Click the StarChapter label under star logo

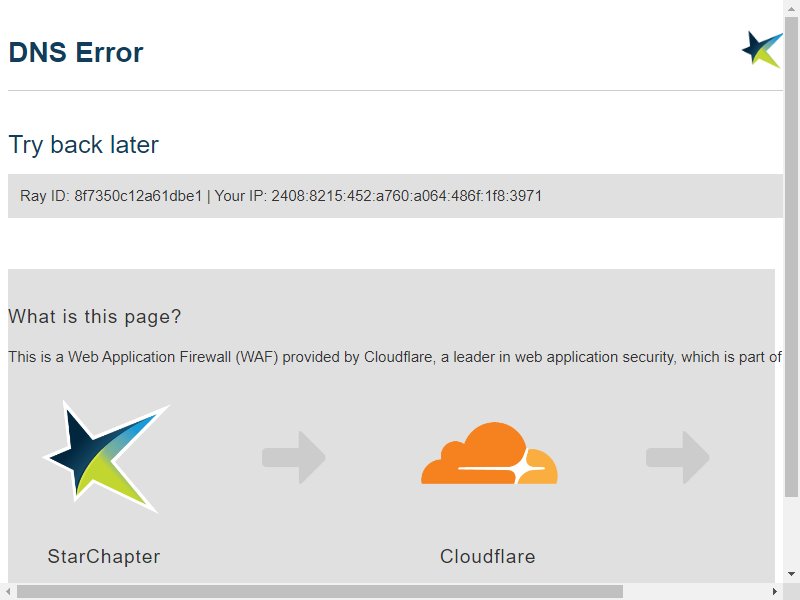tap(104, 557)
